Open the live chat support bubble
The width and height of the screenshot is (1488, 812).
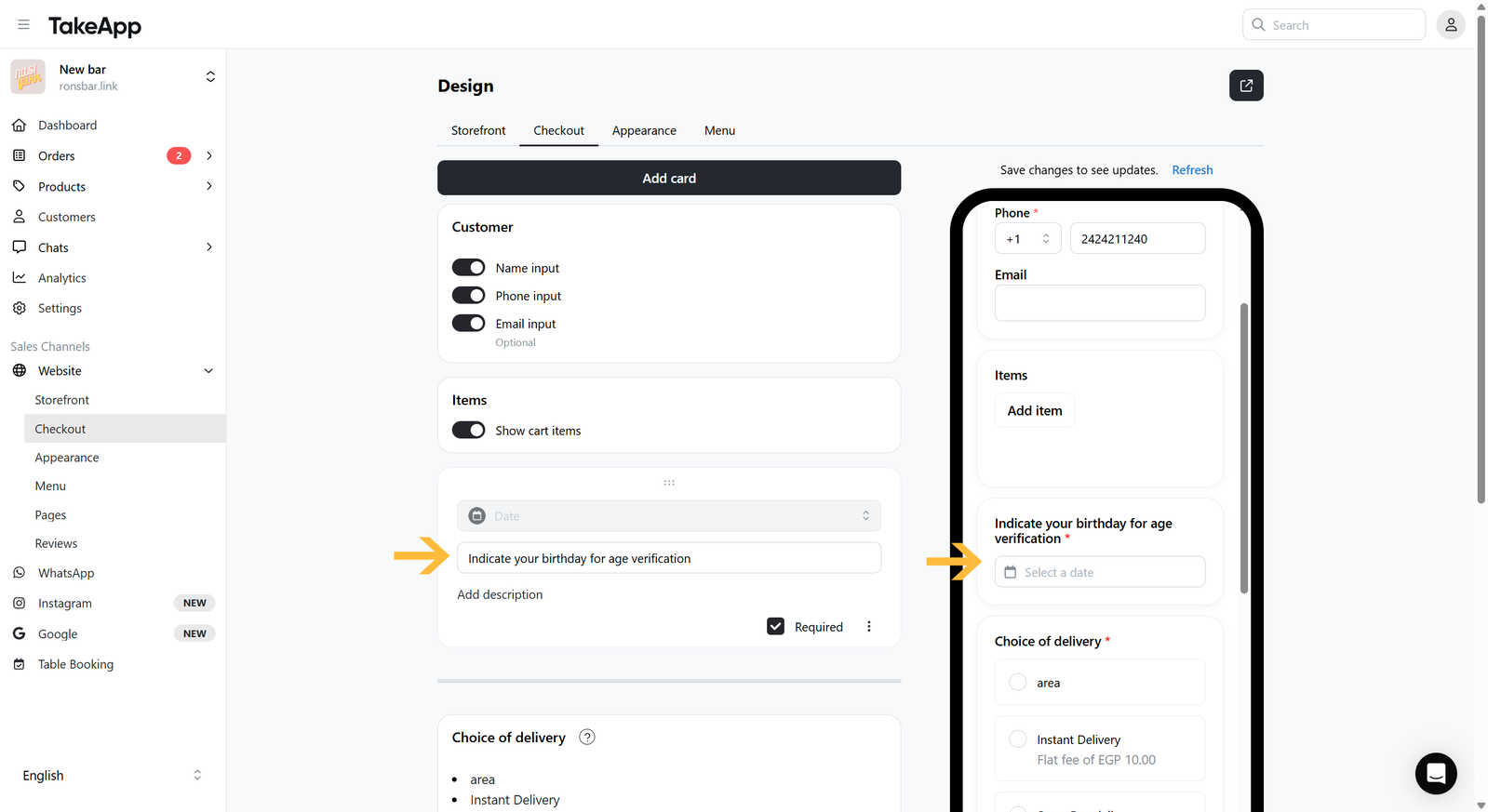point(1436,773)
